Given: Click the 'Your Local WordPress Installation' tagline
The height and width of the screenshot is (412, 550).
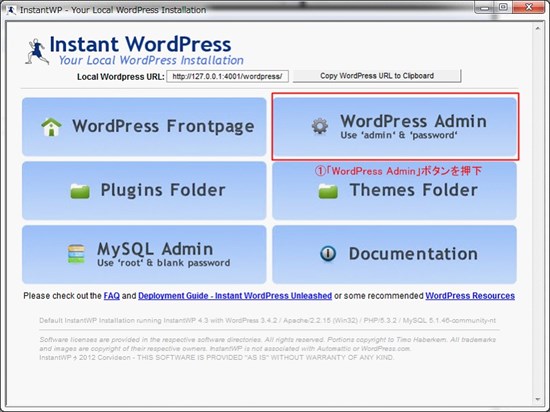Looking at the screenshot, I should pos(151,60).
